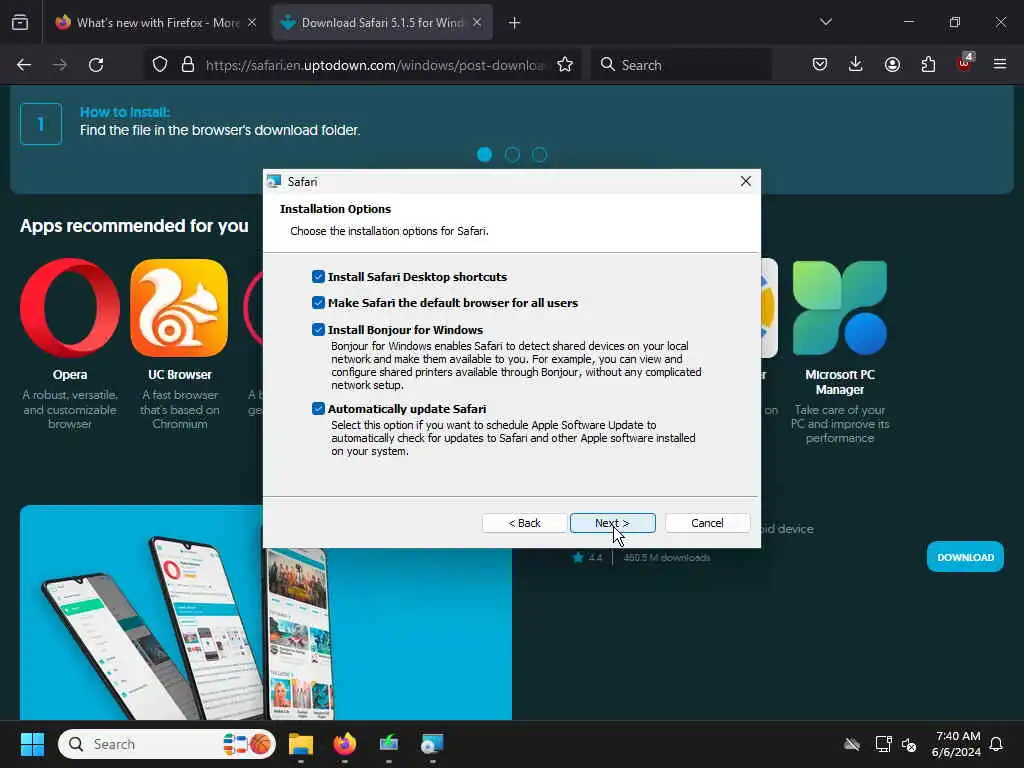The width and height of the screenshot is (1024, 768).
Task: Click the site security padlock icon
Action: (x=188, y=65)
